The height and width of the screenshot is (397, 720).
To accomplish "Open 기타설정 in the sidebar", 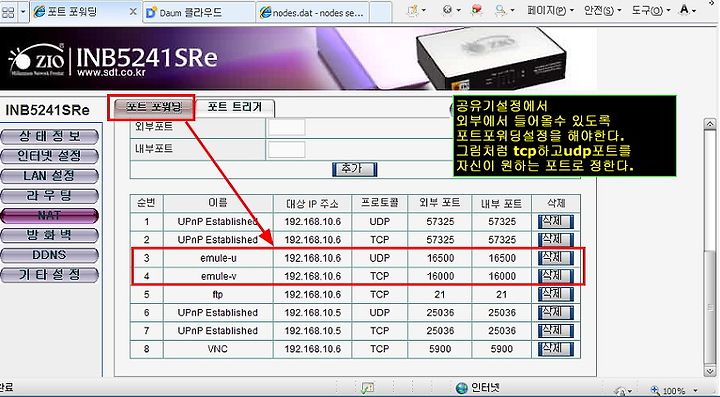I will pyautogui.click(x=50, y=275).
